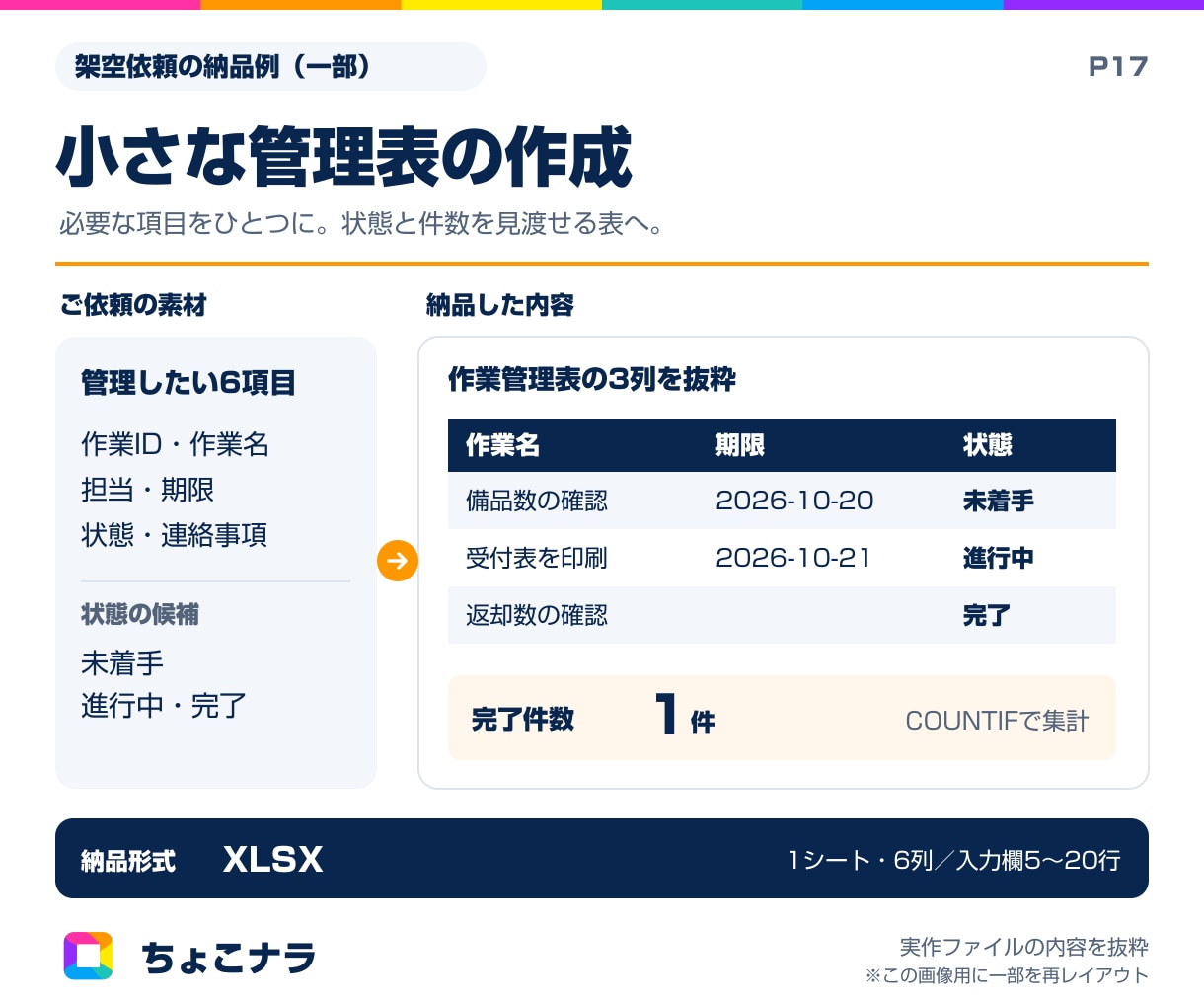Click the title 小さな管理表の作成

pyautogui.click(x=343, y=157)
